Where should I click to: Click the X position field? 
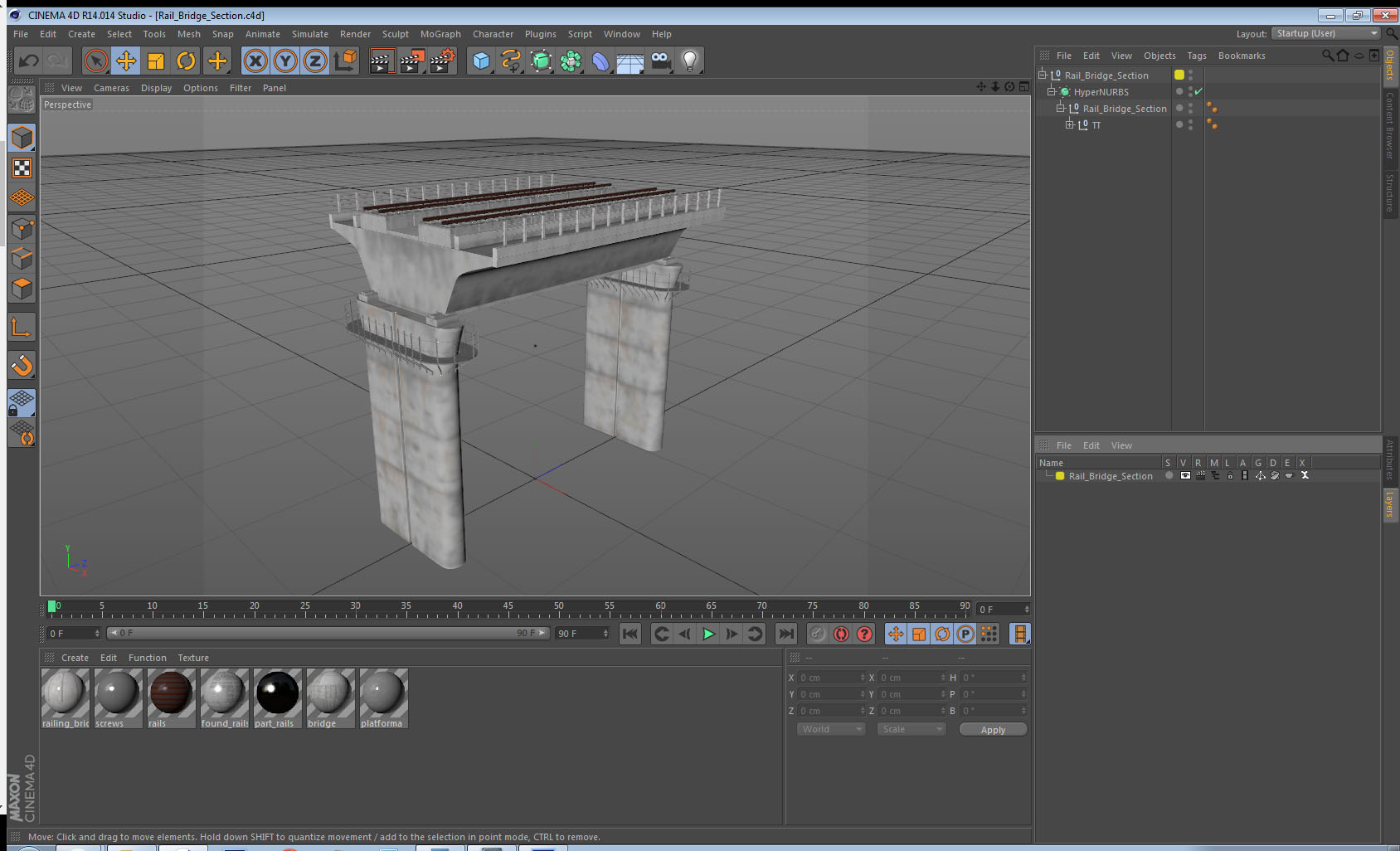coord(831,678)
